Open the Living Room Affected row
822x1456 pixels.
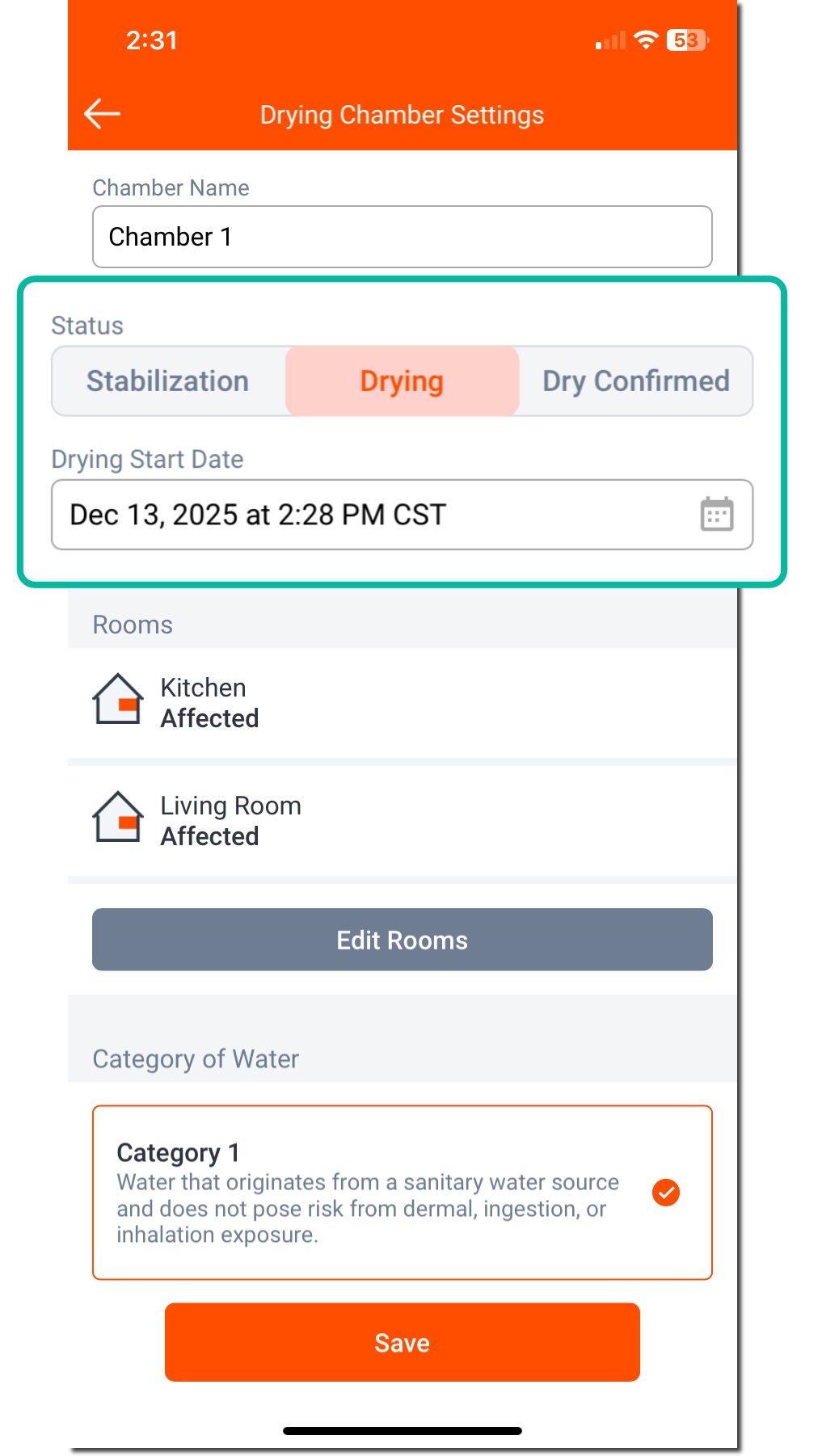402,821
